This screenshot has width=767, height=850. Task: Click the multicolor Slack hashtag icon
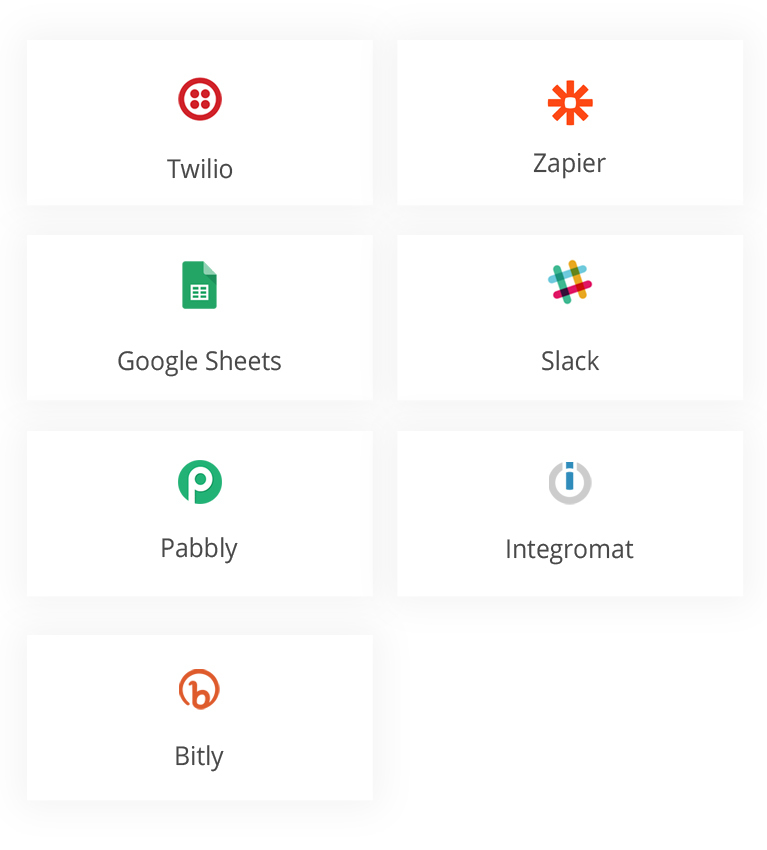point(570,282)
